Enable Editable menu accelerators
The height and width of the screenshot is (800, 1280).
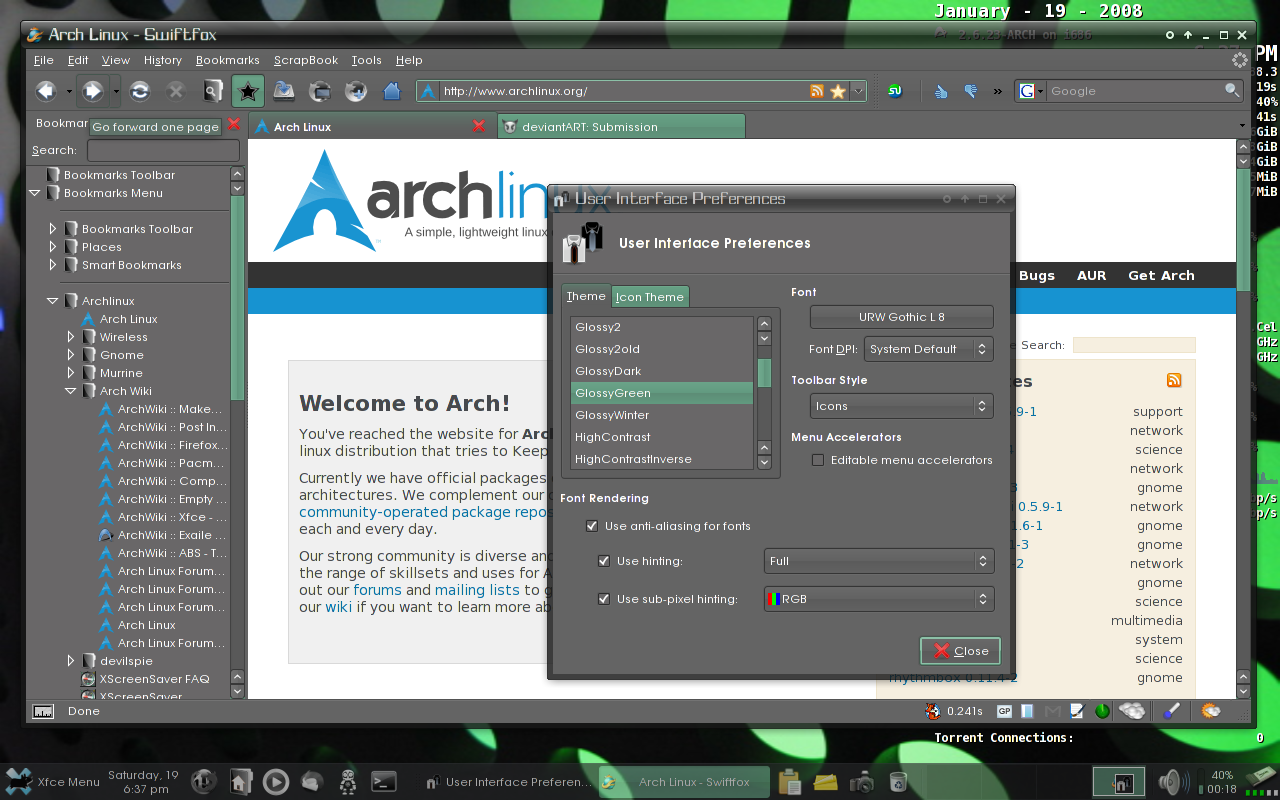(818, 460)
